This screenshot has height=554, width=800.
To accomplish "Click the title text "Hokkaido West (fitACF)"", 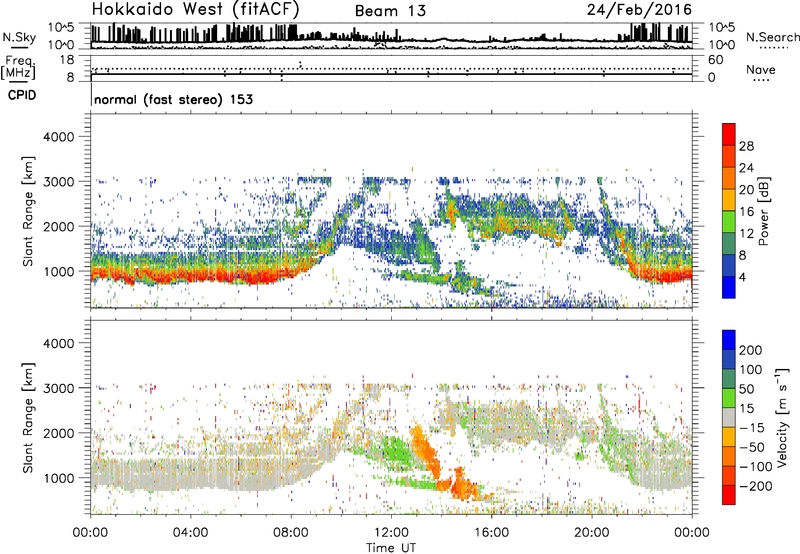I will point(195,9).
